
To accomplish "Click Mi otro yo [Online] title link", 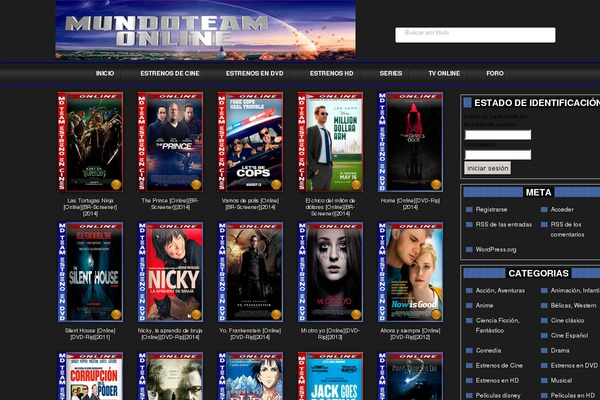I will [330, 334].
